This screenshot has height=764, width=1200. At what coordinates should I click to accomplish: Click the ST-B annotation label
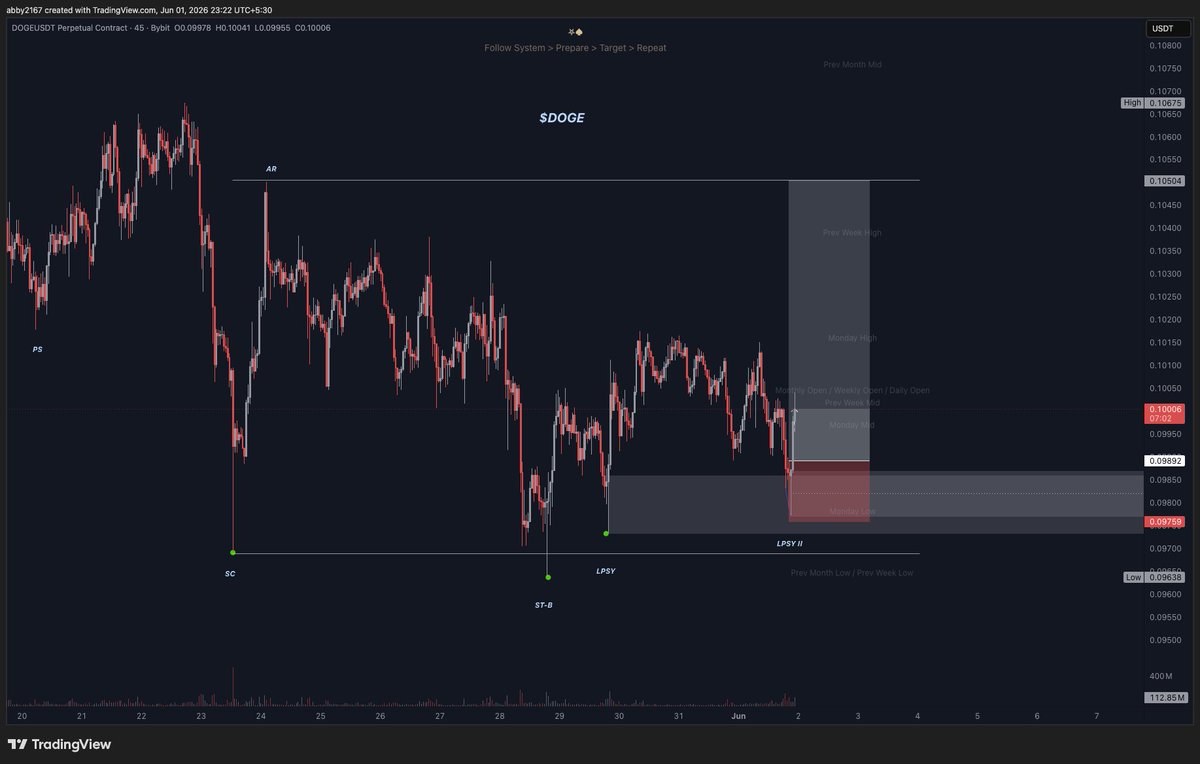click(543, 605)
